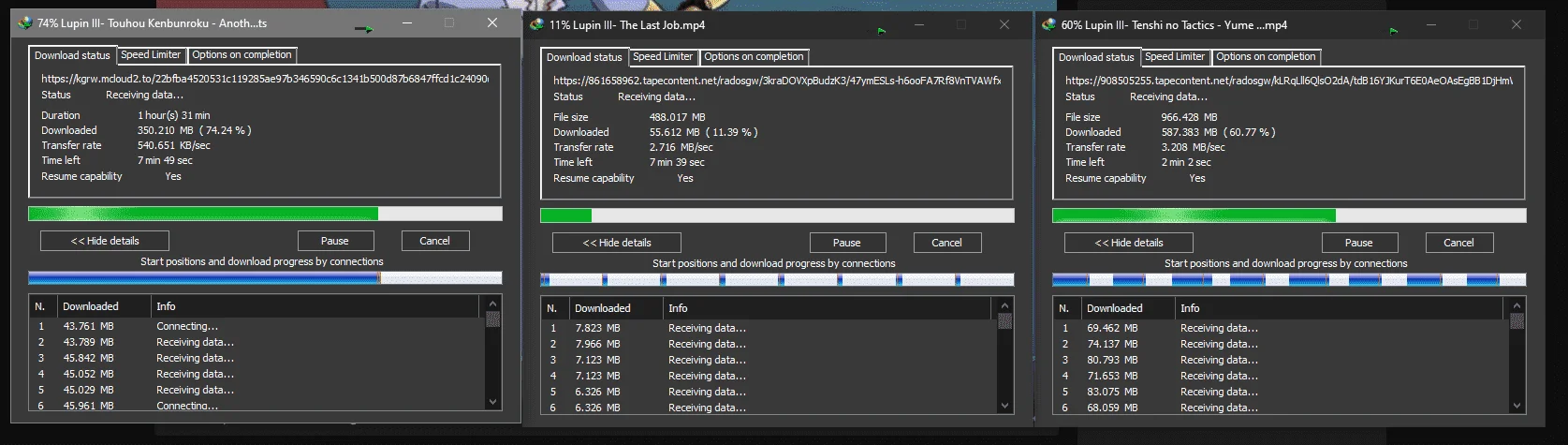Open Speed Limiter tab in Tenshi no Tactics window
The width and height of the screenshot is (1568, 445).
tap(1175, 57)
